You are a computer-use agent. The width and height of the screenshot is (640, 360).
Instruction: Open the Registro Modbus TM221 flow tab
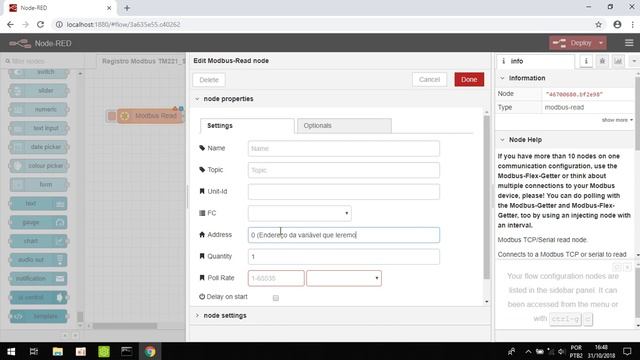142,61
